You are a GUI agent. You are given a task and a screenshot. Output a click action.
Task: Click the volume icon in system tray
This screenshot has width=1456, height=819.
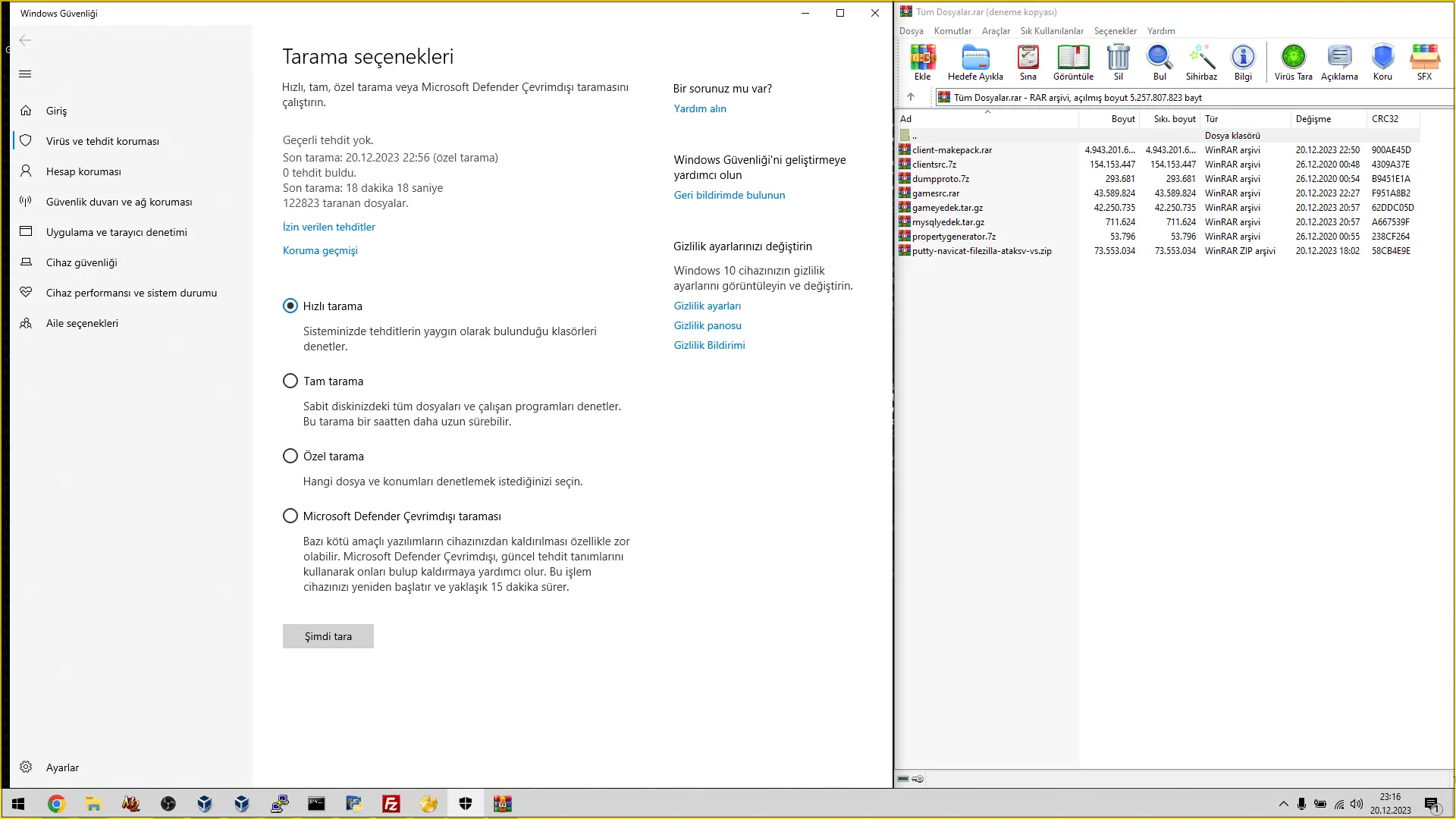[1357, 804]
